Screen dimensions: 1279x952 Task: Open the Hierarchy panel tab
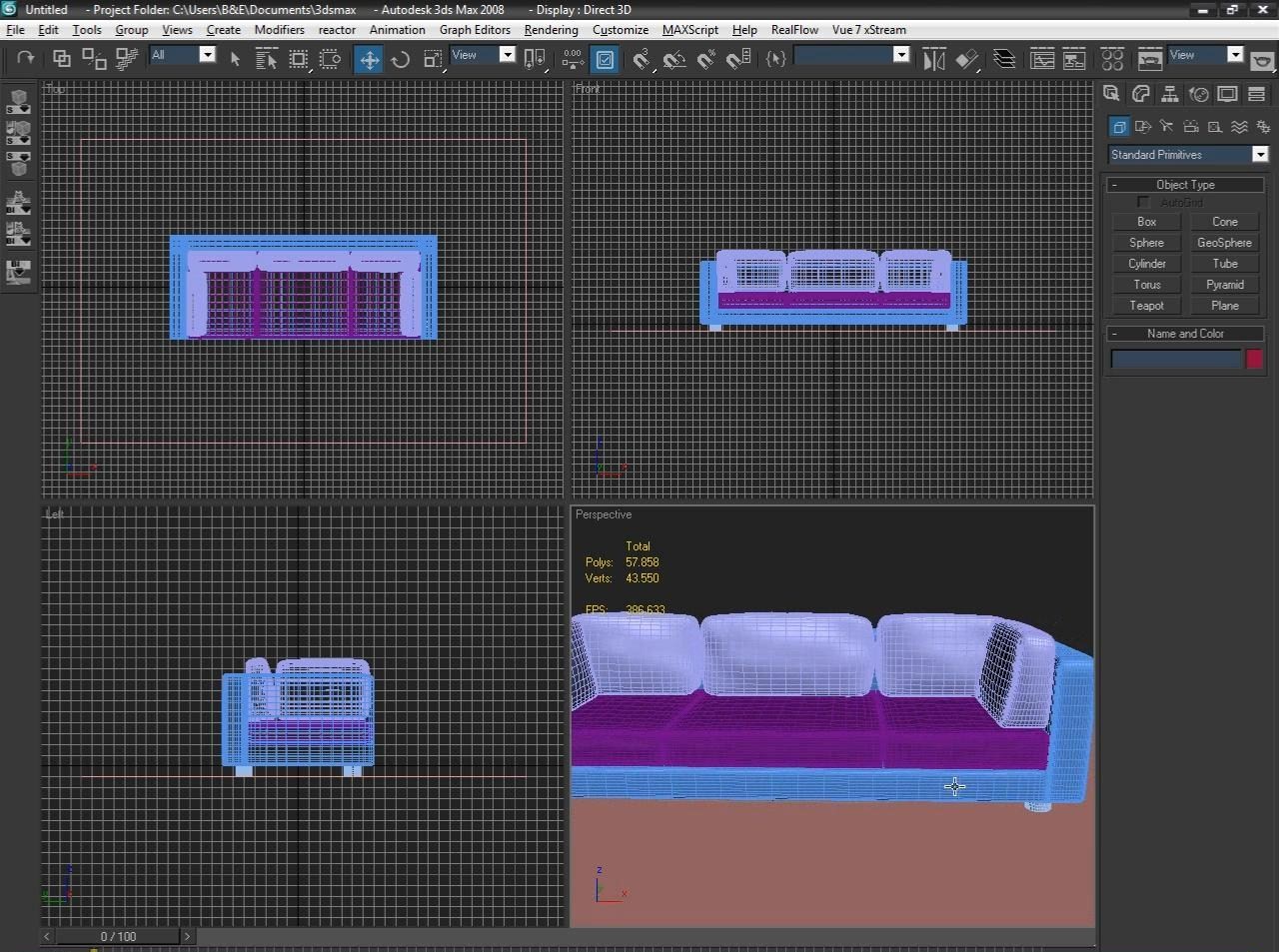tap(1169, 94)
